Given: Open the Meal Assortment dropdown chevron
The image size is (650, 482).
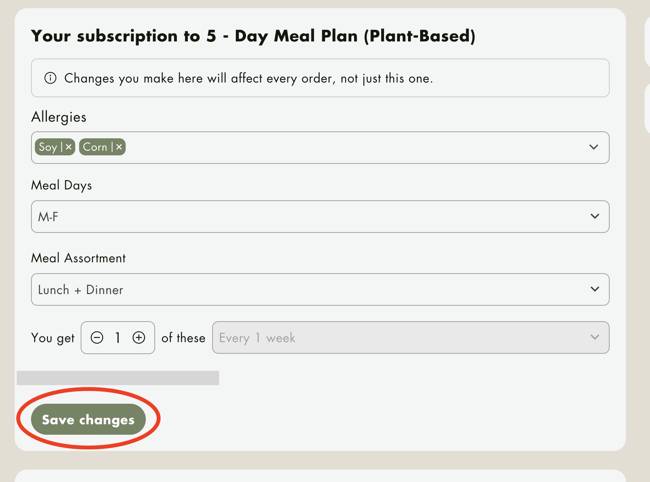Looking at the screenshot, I should (594, 289).
